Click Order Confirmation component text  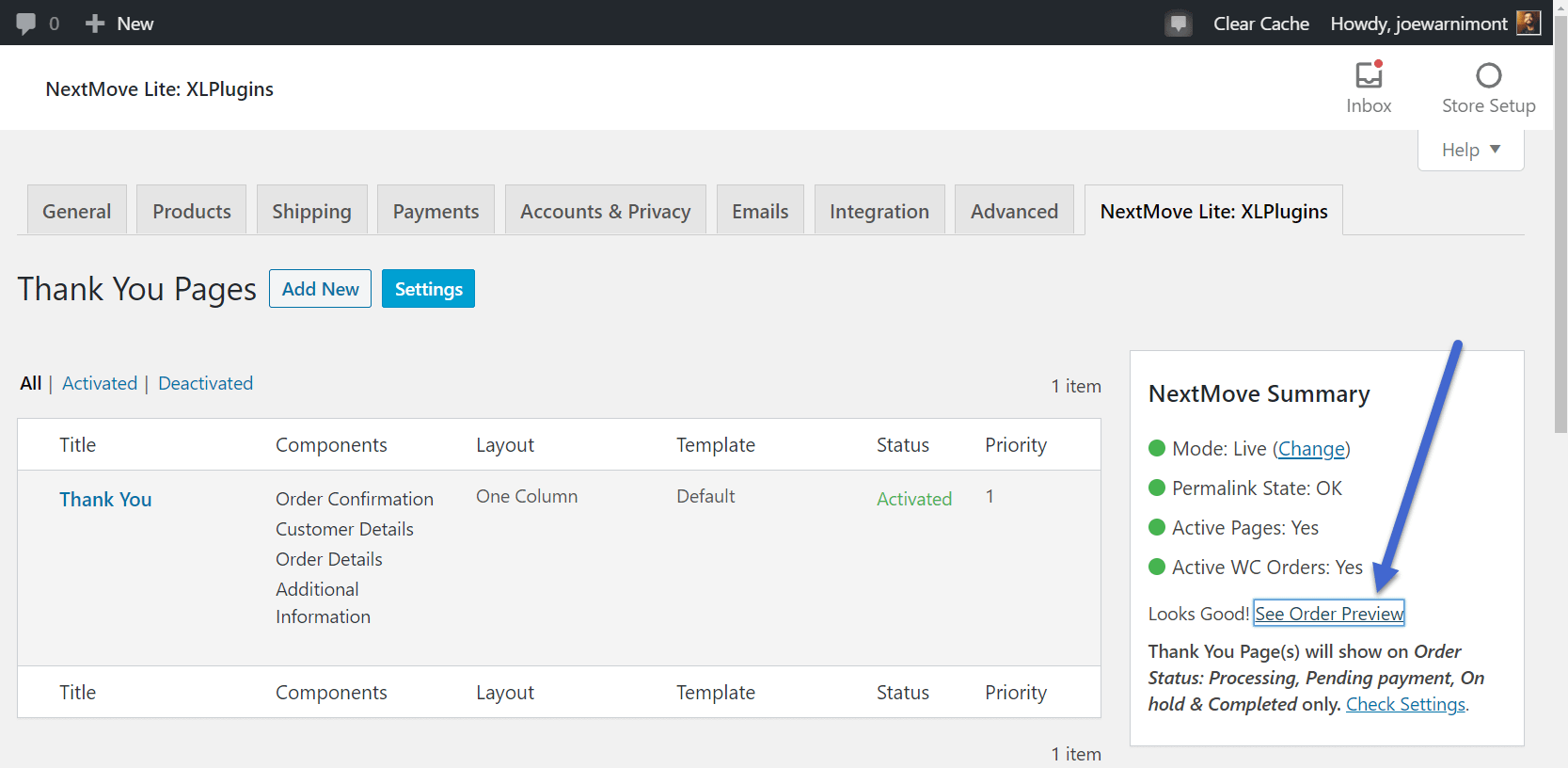(x=355, y=499)
